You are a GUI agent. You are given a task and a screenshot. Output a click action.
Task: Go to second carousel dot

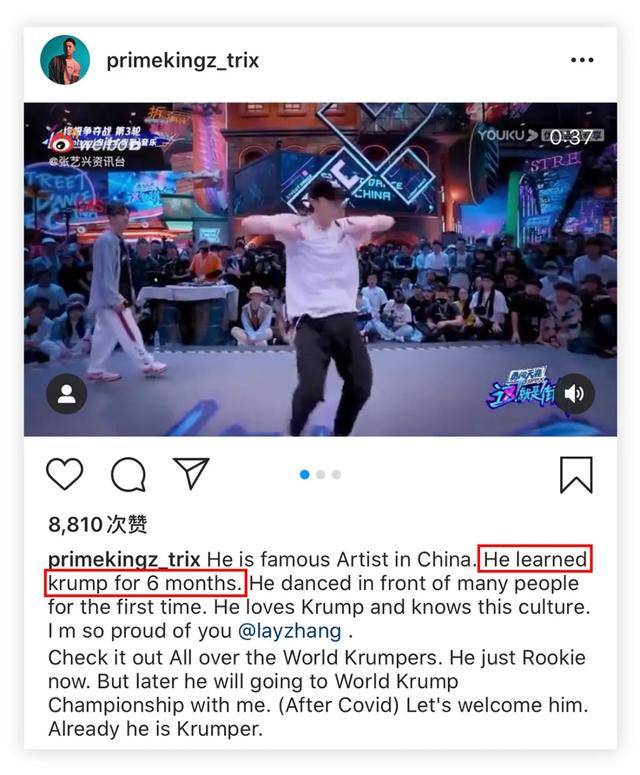(x=320, y=474)
